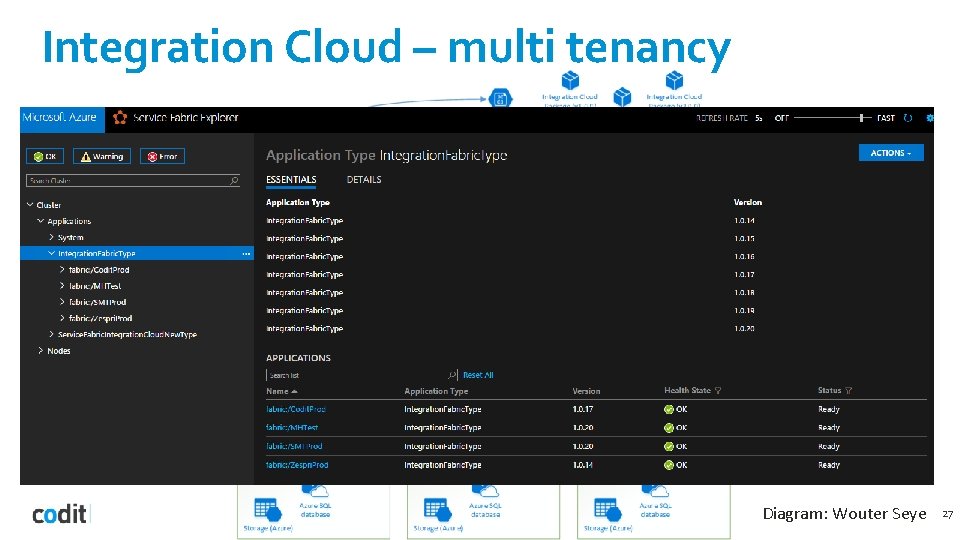The image size is (960, 540).
Task: Collapse the Cluster tree node
Action: click(30, 204)
